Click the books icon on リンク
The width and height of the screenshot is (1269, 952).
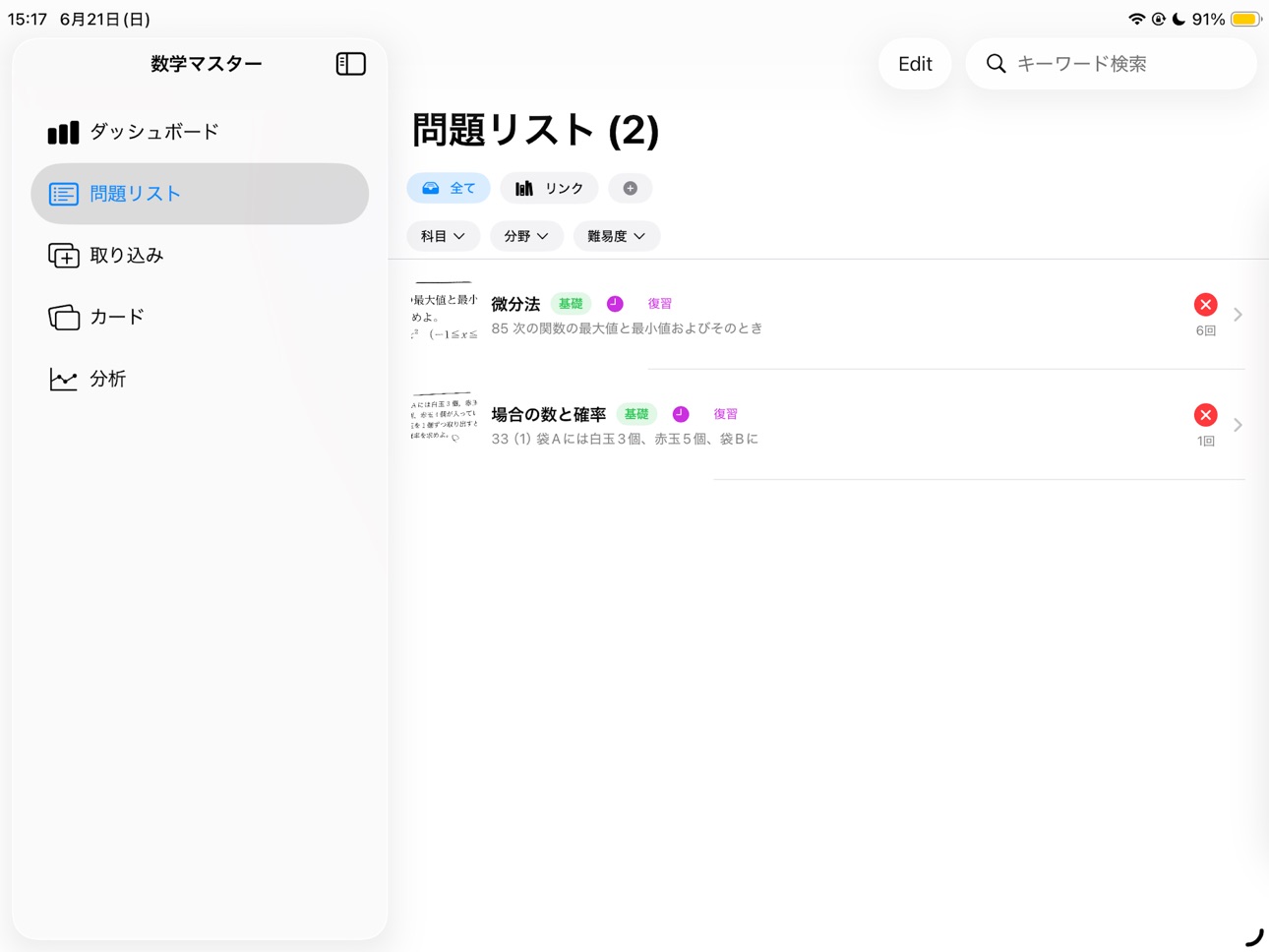pyautogui.click(x=524, y=188)
